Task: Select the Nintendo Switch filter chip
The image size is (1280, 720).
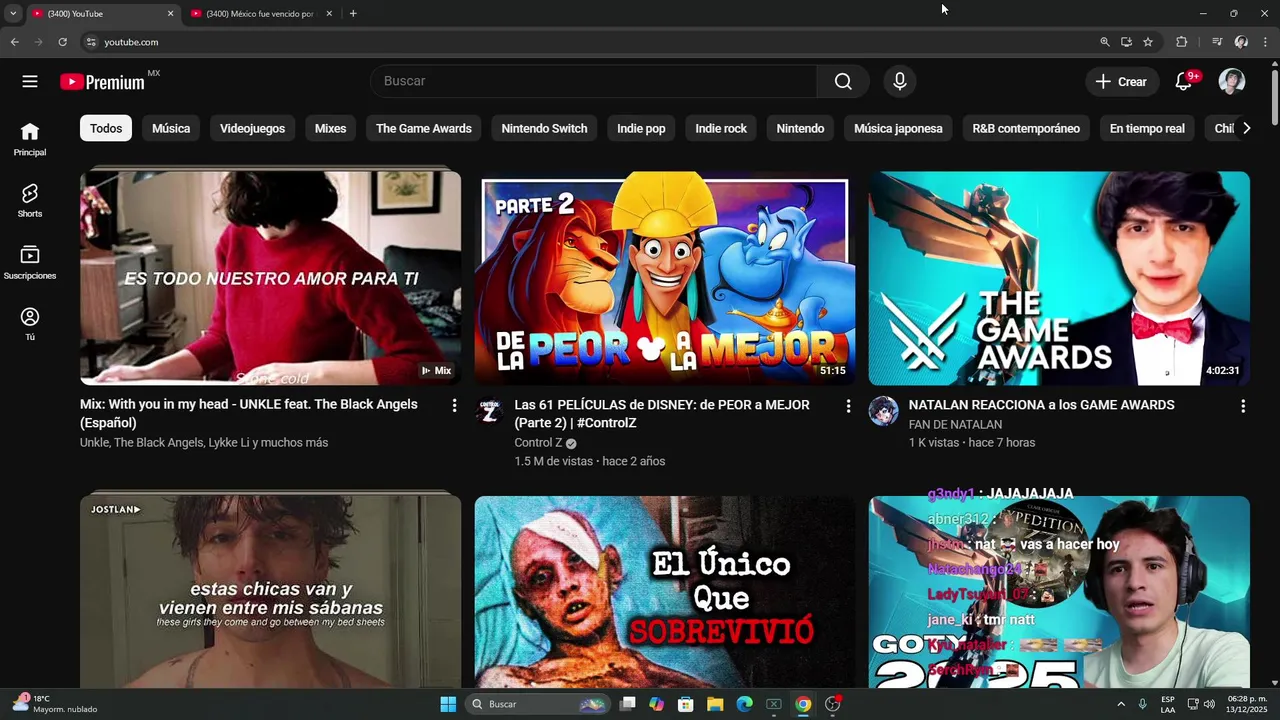Action: (x=544, y=128)
